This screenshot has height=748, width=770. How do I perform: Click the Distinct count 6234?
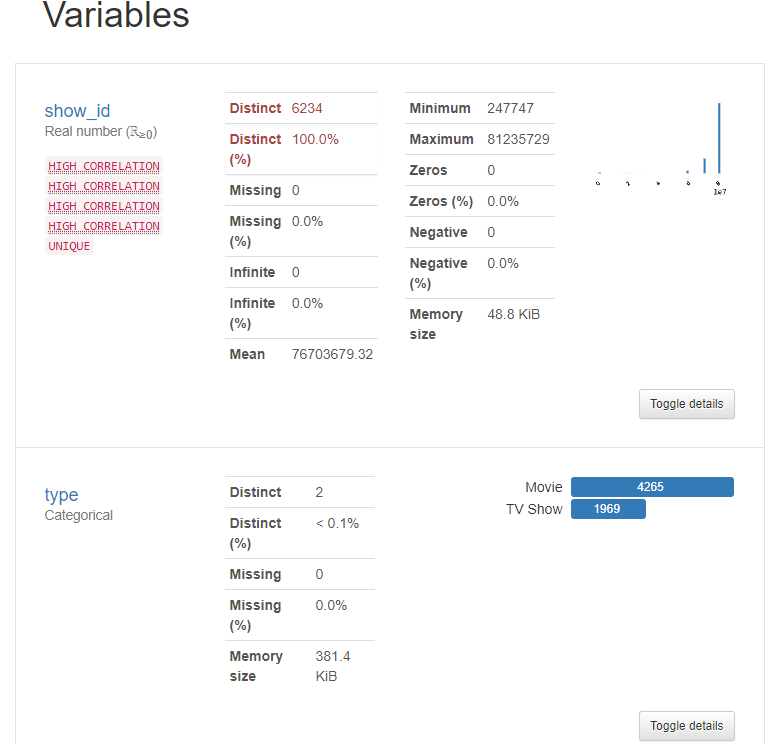pos(307,108)
